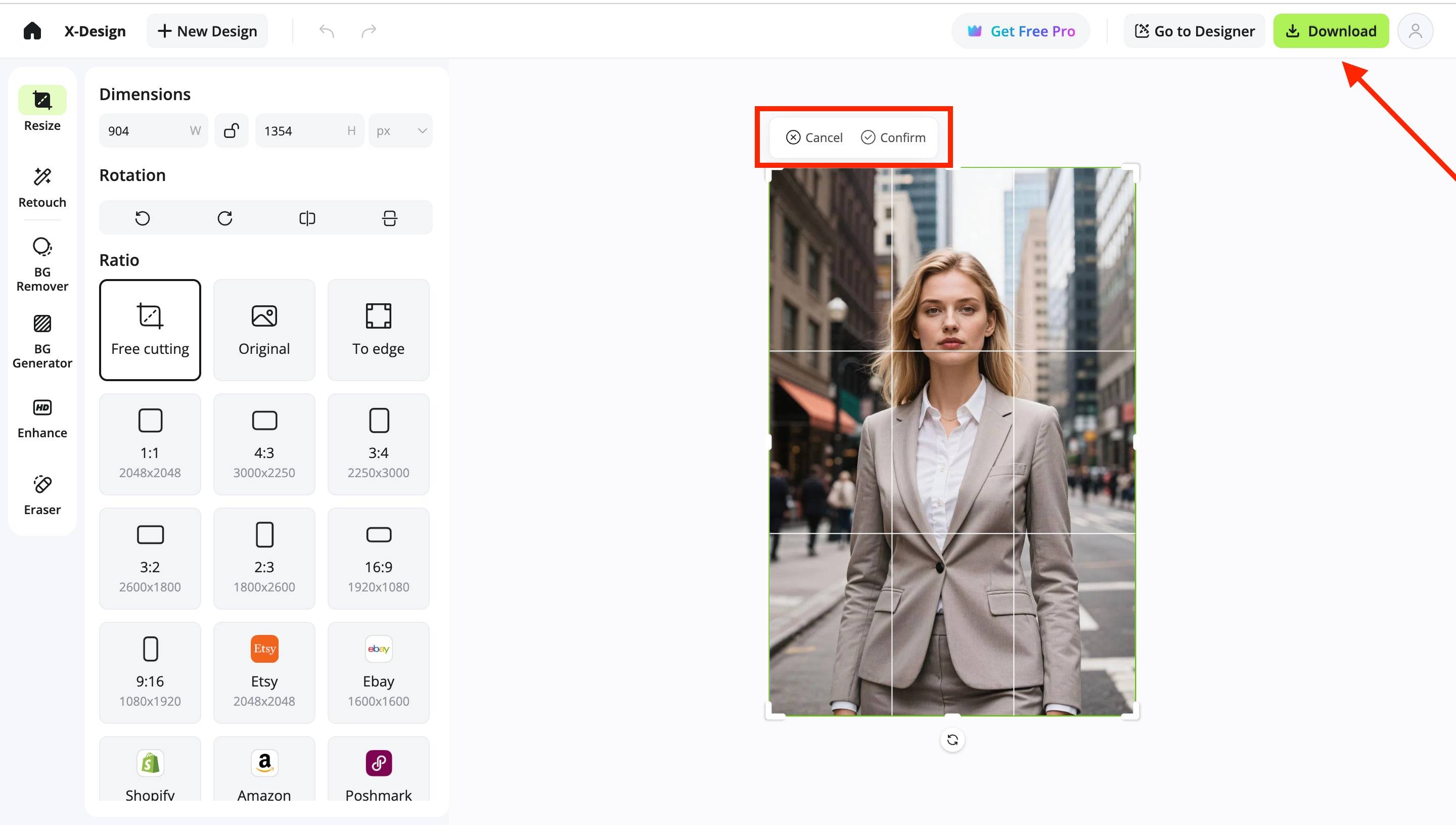Select Original ratio option

pos(264,330)
